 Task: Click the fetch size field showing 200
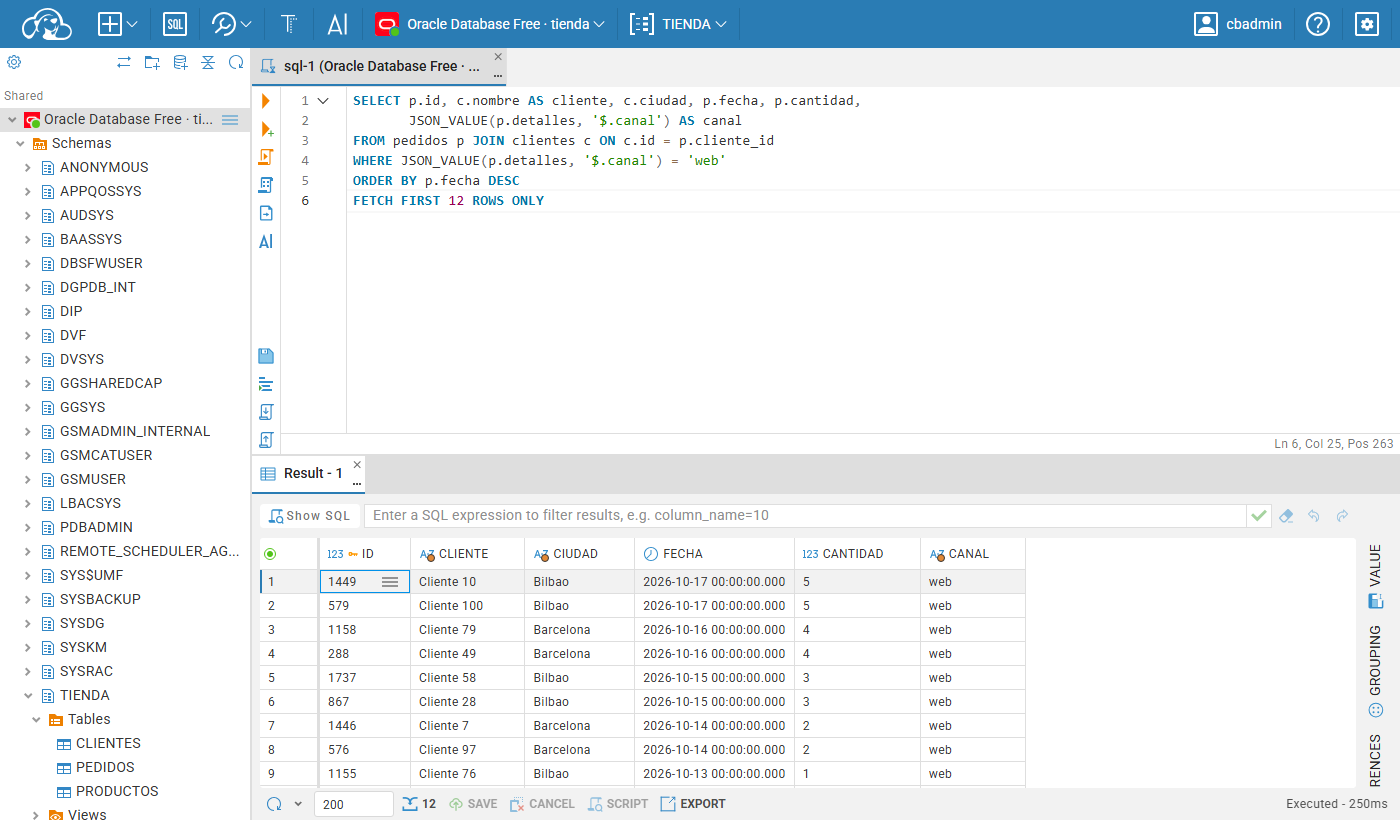pyautogui.click(x=354, y=804)
